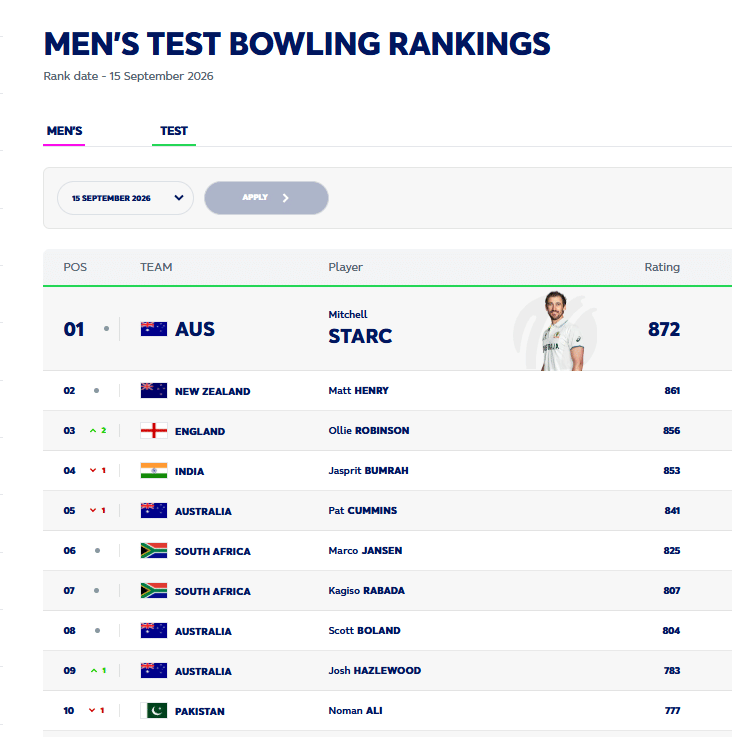Screen dimensions: 732x737
Task: Click the India flag icon
Action: coord(154,470)
